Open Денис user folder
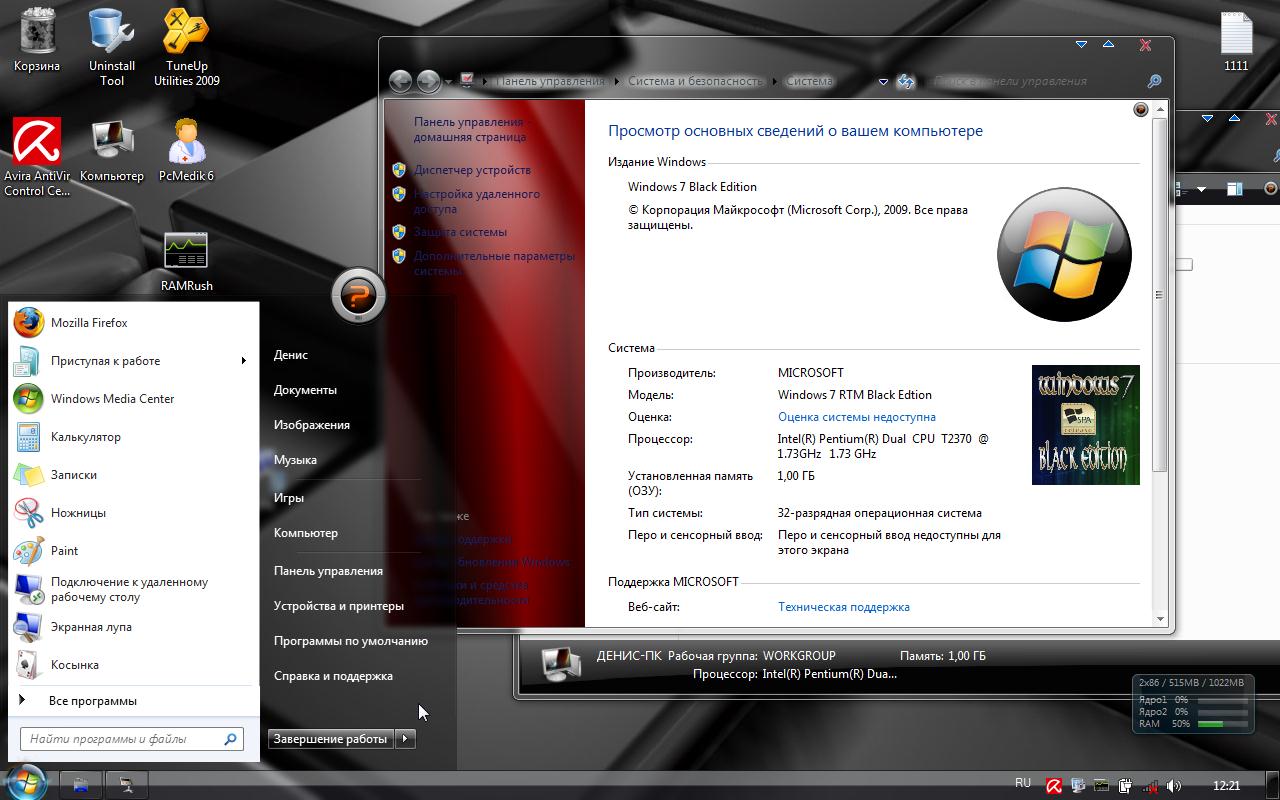 291,355
